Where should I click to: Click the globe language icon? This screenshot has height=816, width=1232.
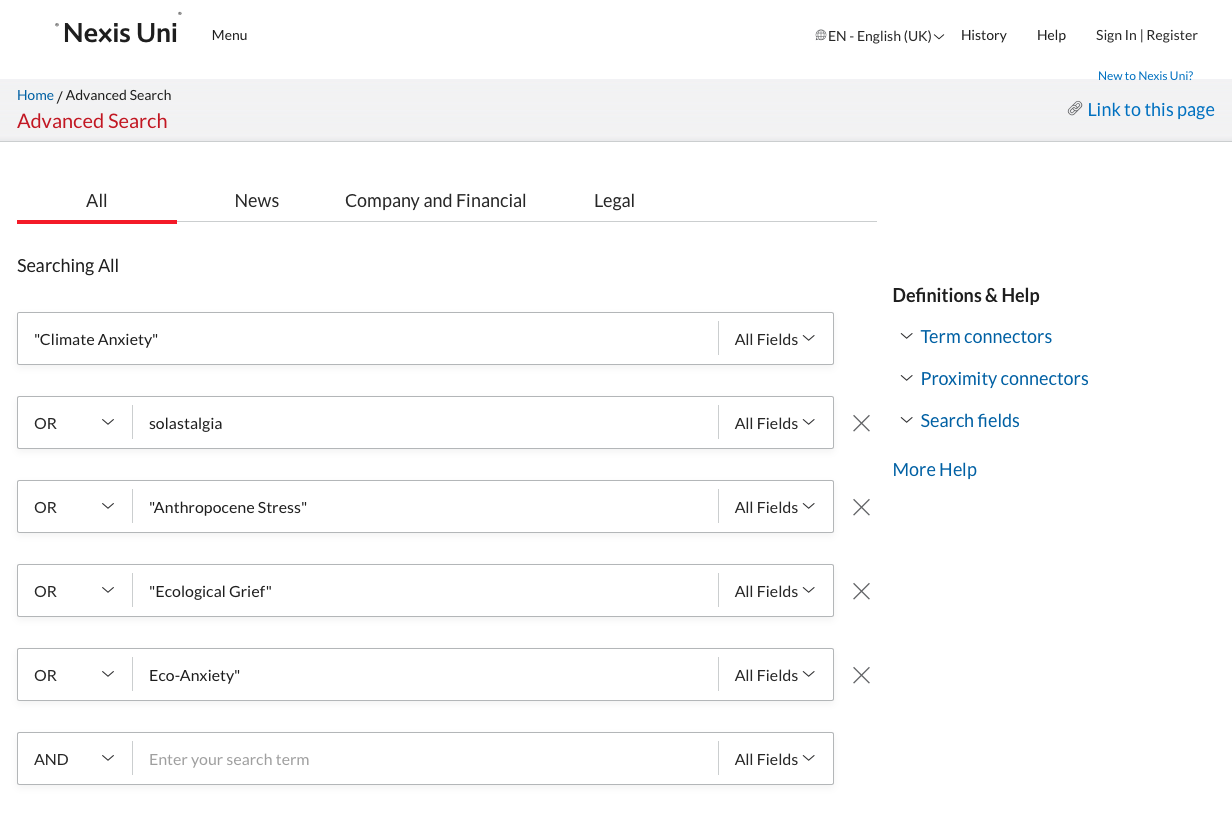820,36
